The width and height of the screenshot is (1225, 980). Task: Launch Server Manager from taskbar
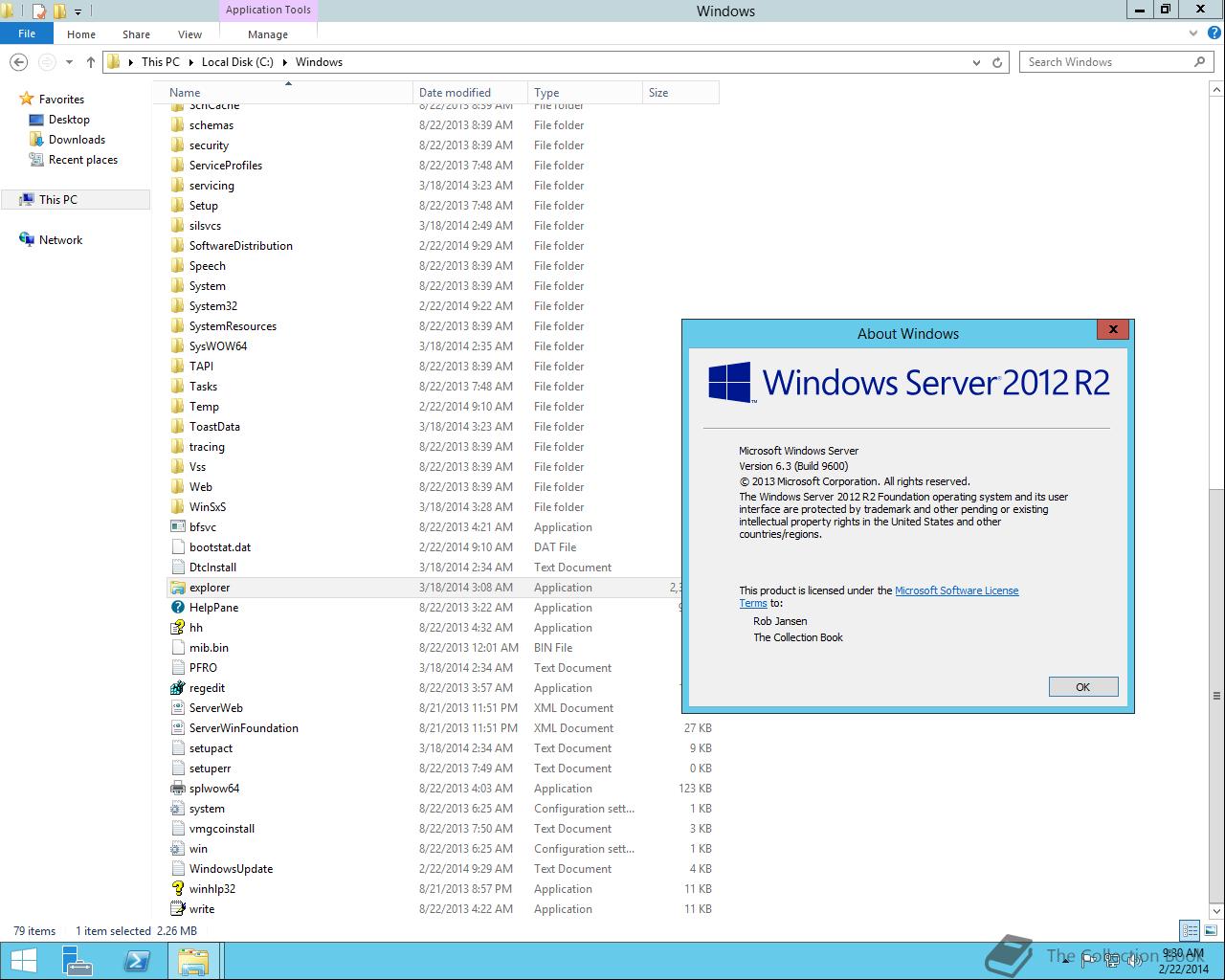78,961
